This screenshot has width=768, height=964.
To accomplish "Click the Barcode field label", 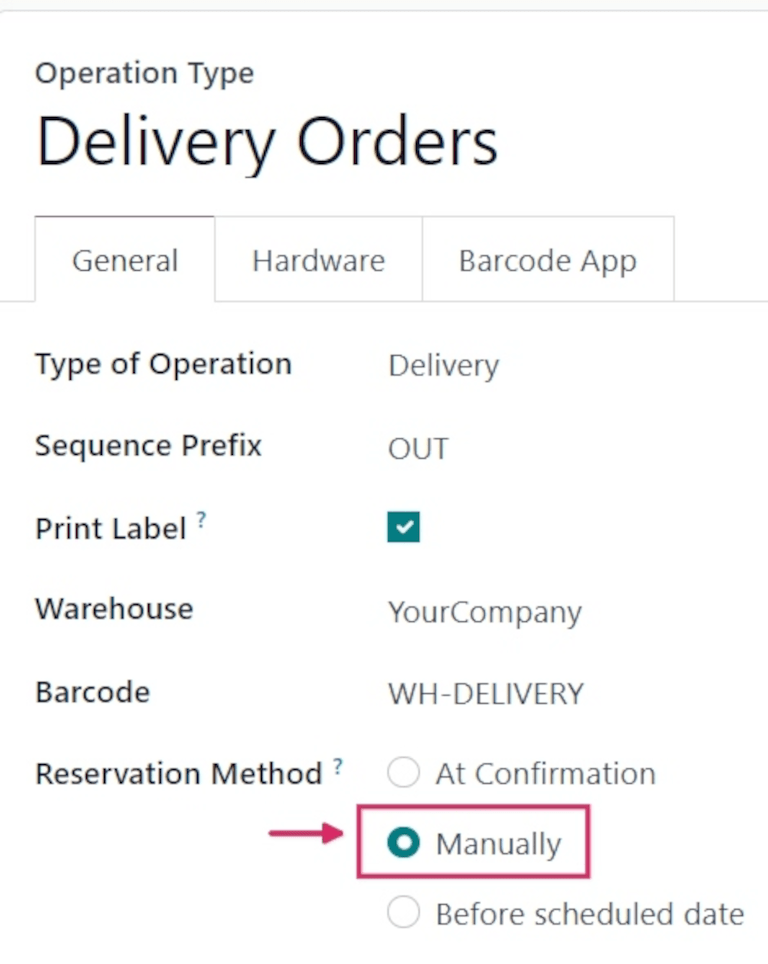I will coord(92,691).
